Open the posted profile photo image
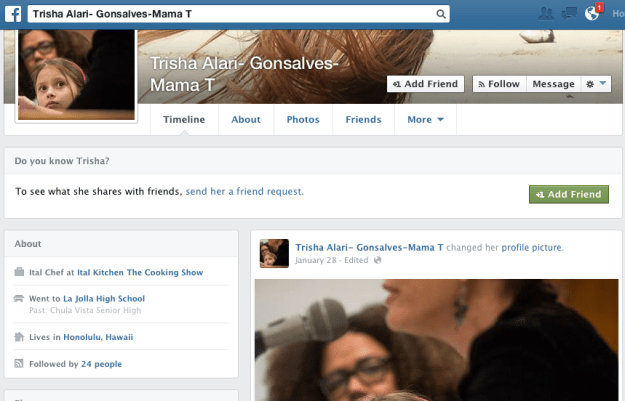This screenshot has height=401, width=625. pos(436,340)
